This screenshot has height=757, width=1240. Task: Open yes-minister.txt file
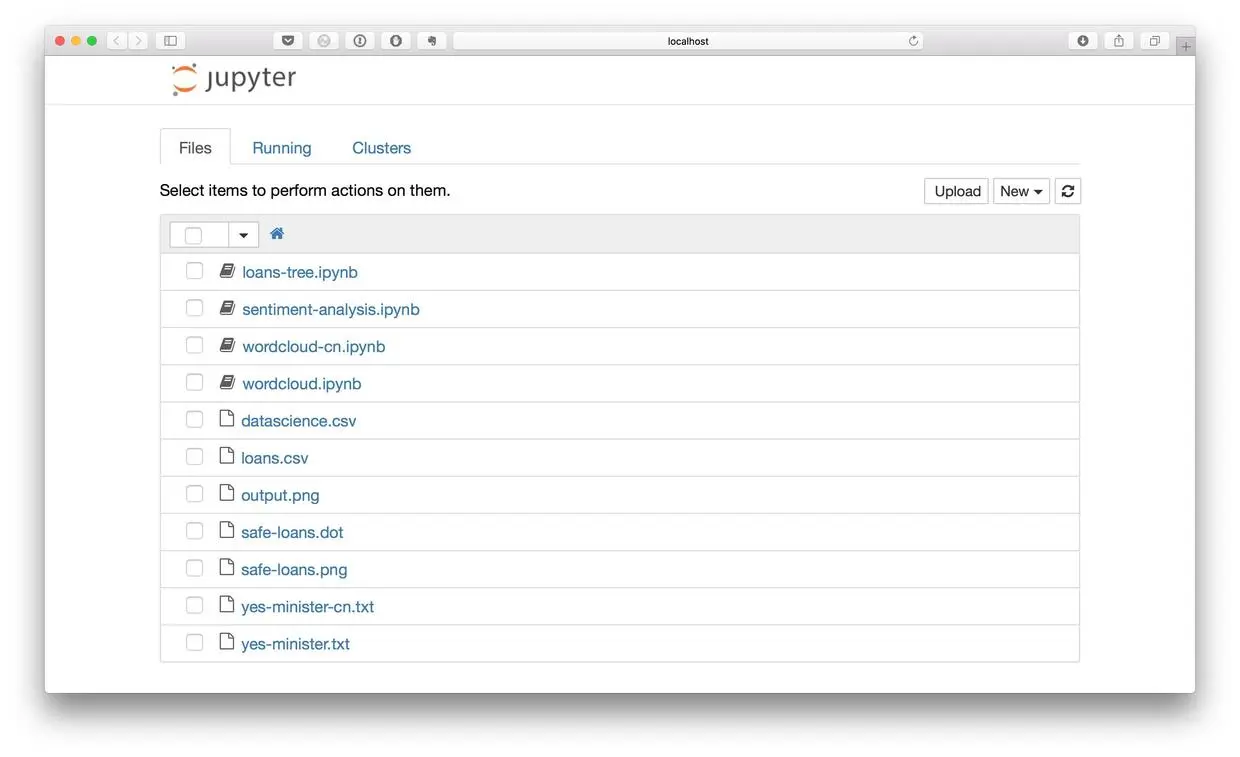(x=296, y=643)
